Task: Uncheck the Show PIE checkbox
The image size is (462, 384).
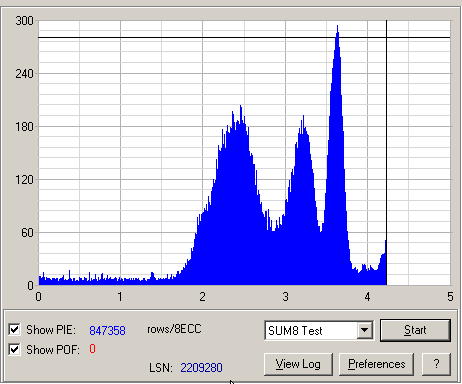Action: click(14, 330)
